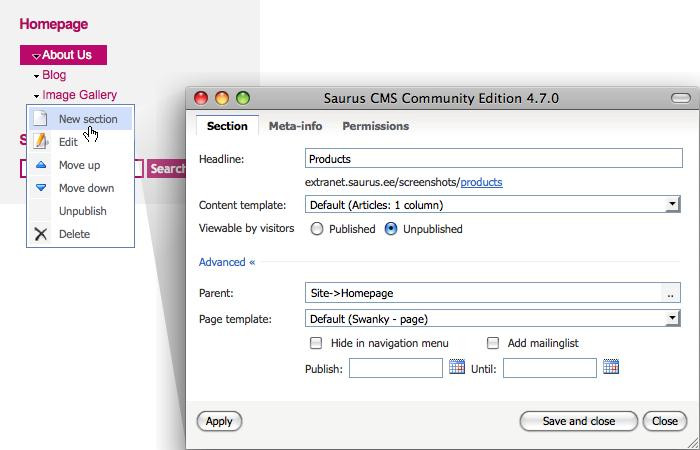The height and width of the screenshot is (450, 700).
Task: Enable Hide in navigation menu checkbox
Action: [x=316, y=343]
